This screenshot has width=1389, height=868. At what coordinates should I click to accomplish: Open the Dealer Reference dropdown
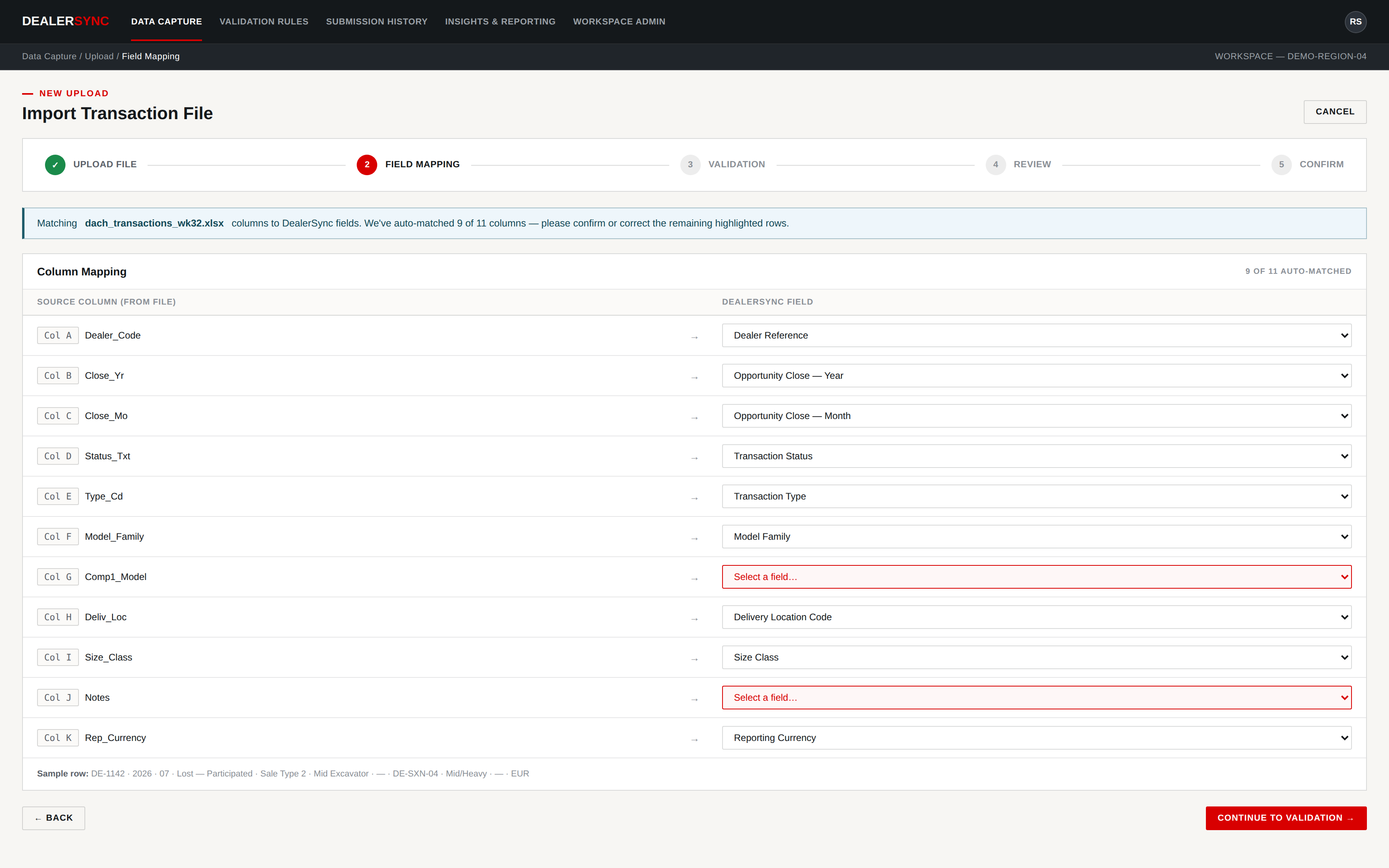1036,335
